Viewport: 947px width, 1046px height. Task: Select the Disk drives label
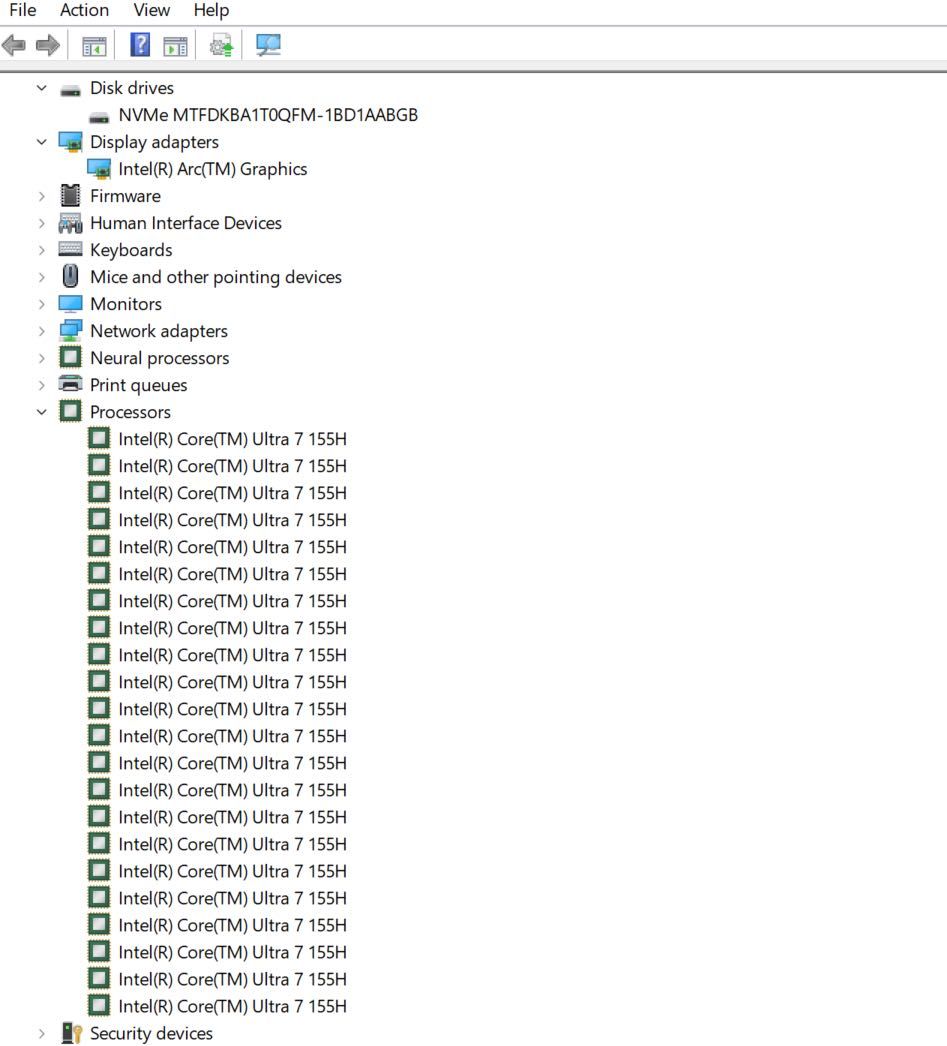point(132,88)
